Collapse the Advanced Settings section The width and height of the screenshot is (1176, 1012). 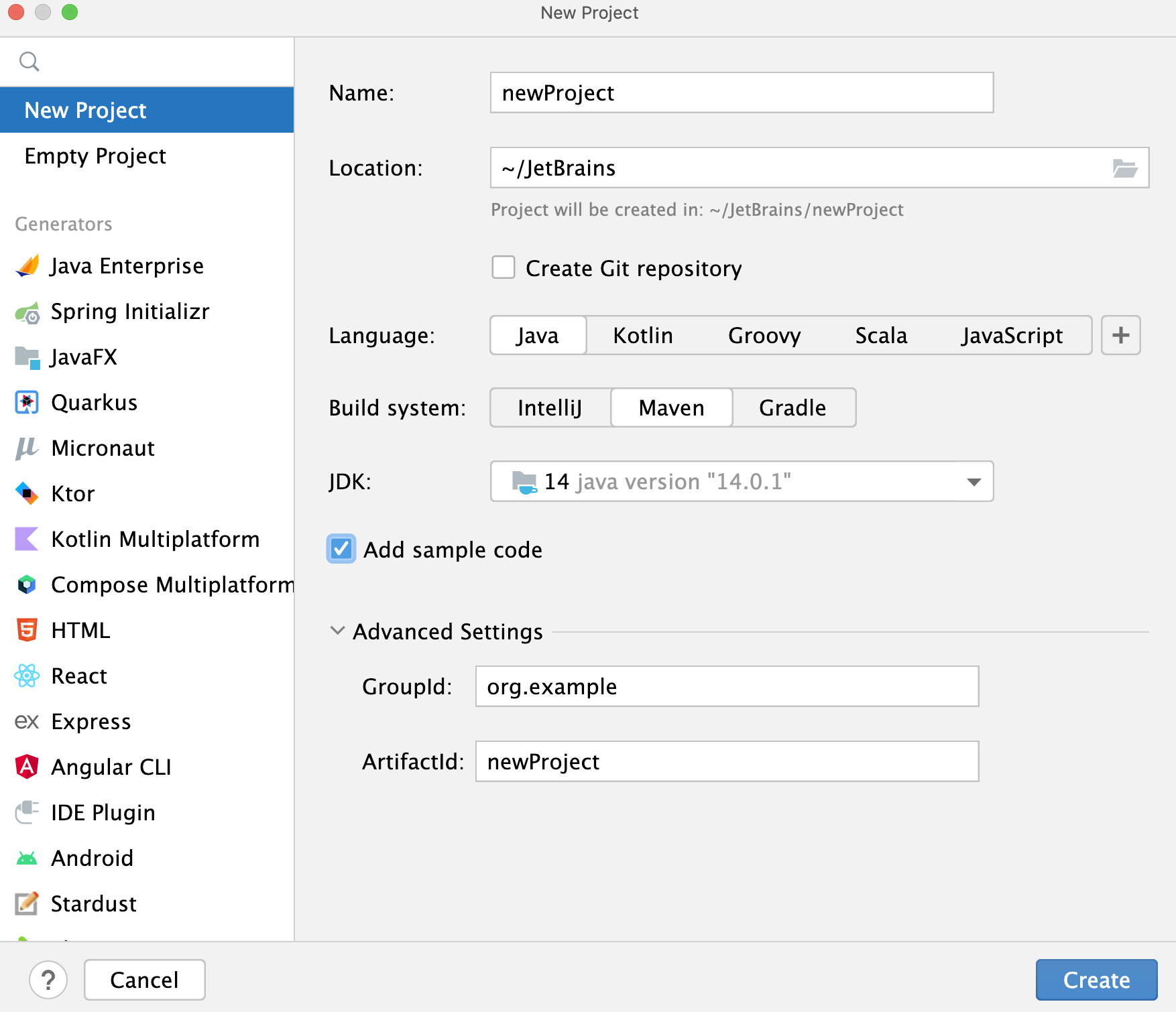337,631
